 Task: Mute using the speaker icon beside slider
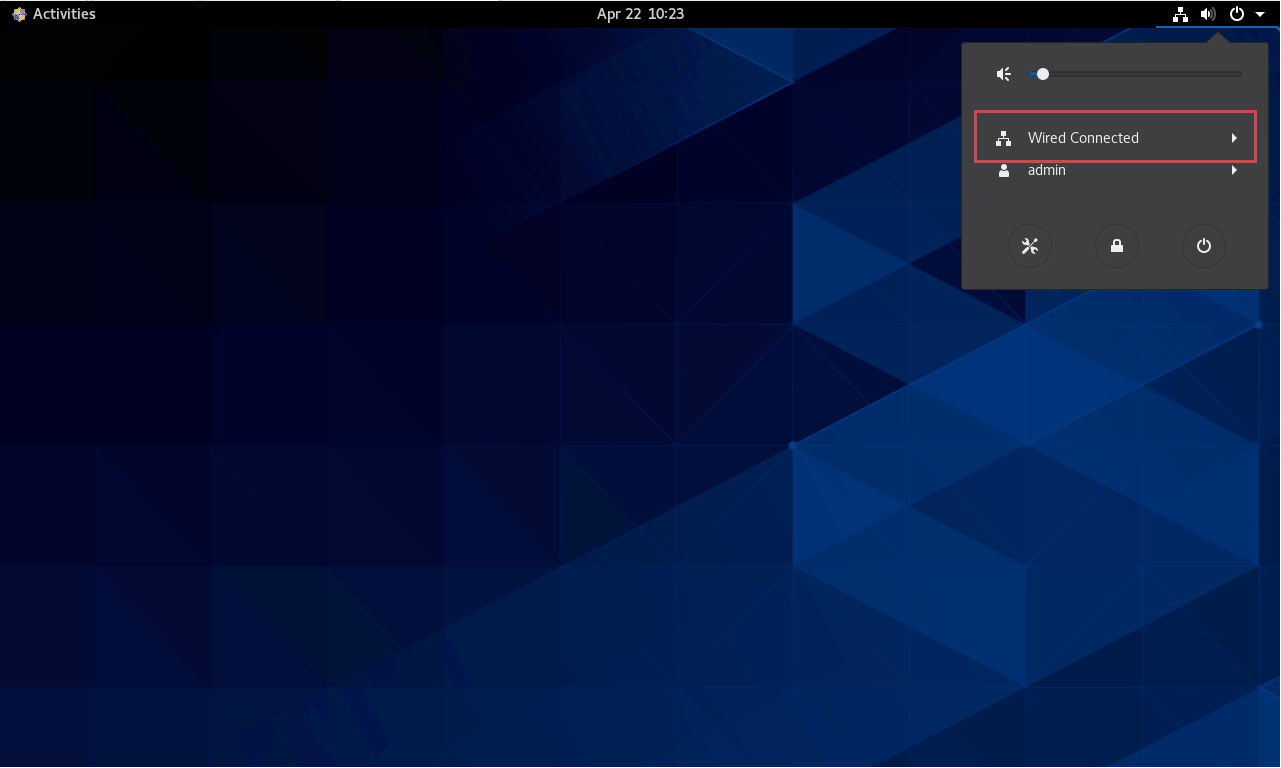click(1004, 74)
